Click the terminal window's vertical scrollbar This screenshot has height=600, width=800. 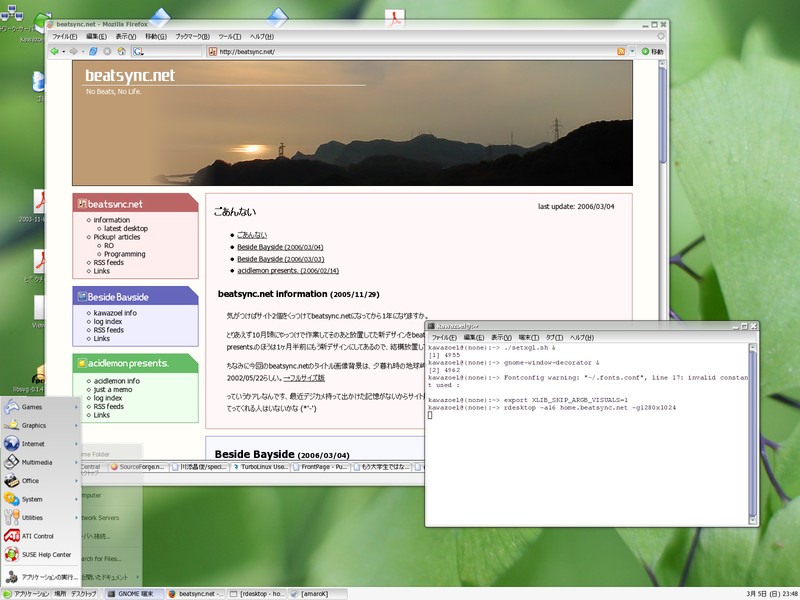pos(753,430)
